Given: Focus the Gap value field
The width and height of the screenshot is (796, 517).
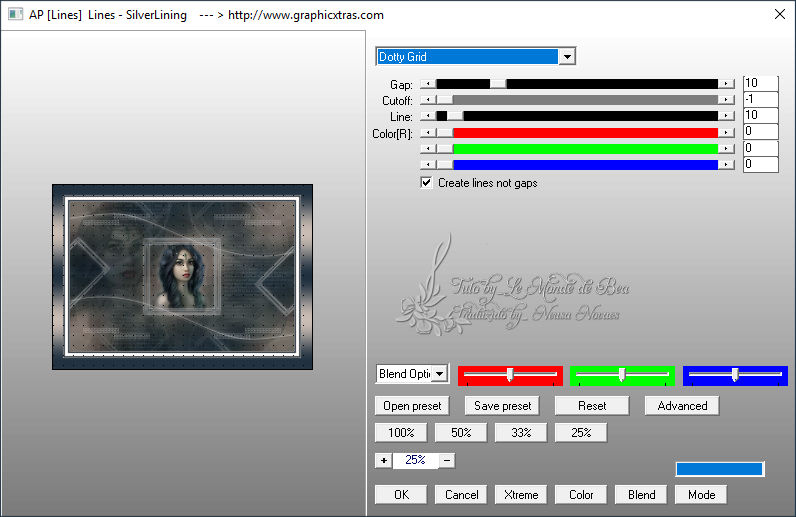Looking at the screenshot, I should [760, 83].
